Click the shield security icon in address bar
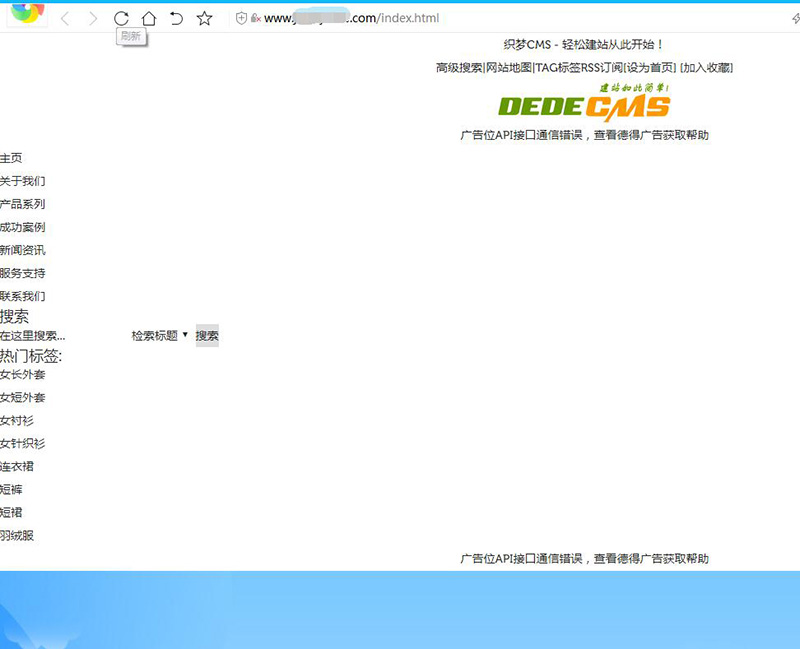Viewport: 800px width, 649px height. 240,17
